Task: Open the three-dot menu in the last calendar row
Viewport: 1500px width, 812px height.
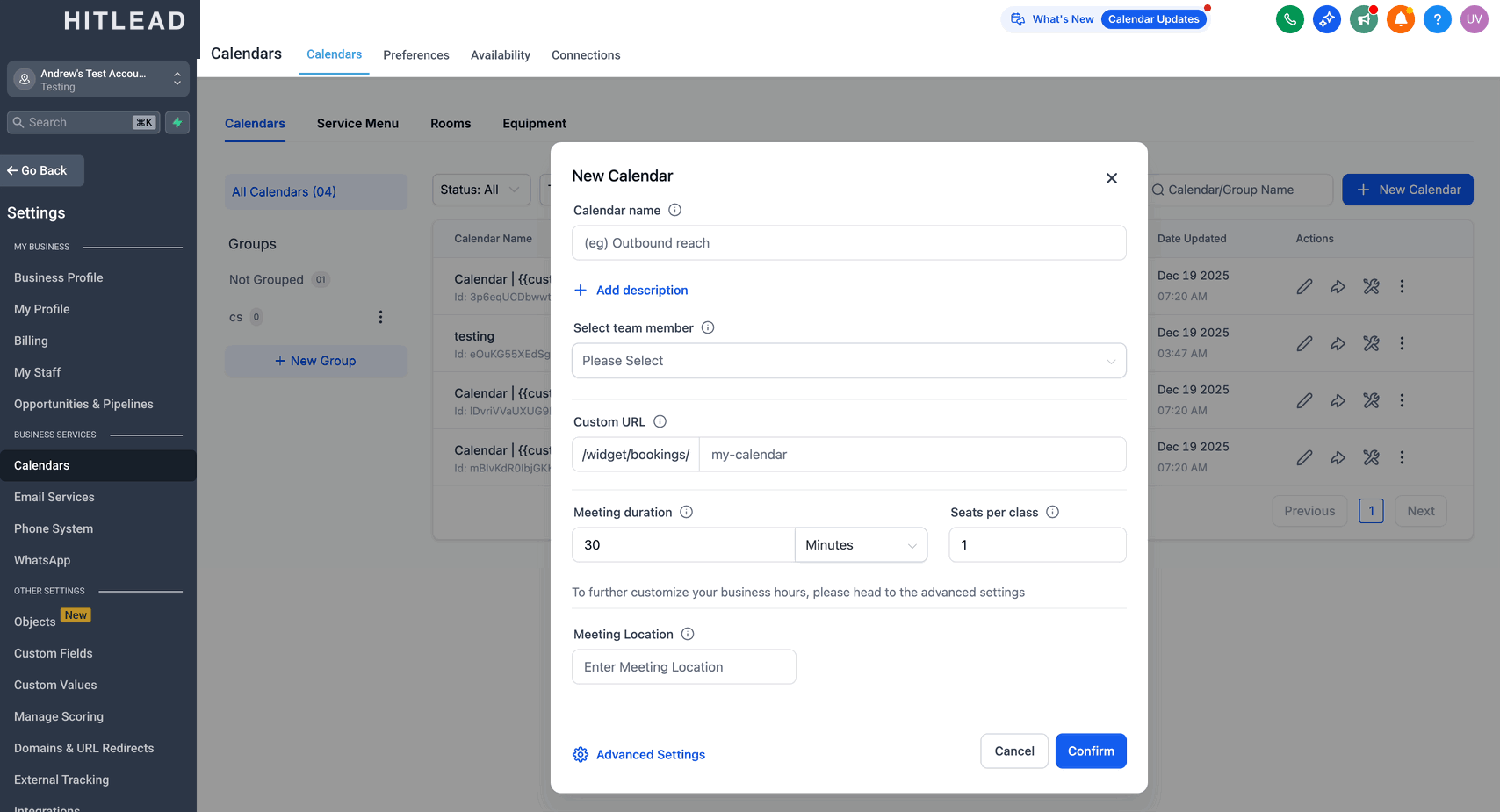Action: (1402, 457)
